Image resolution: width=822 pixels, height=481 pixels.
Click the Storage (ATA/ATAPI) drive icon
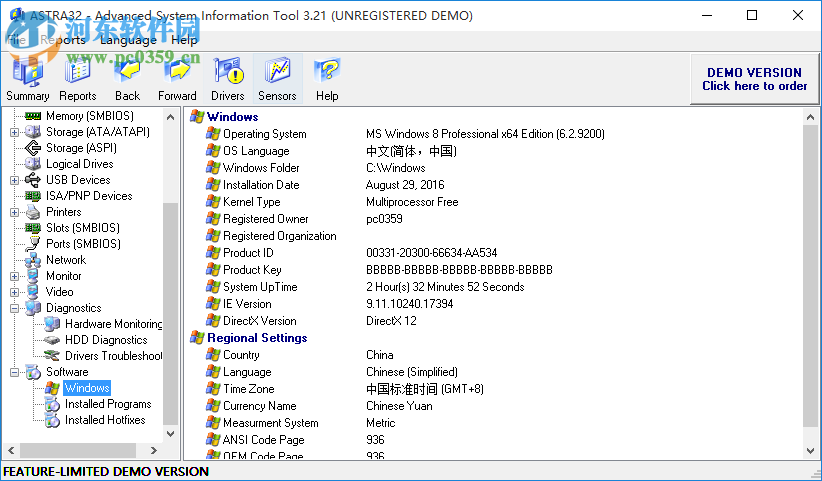pyautogui.click(x=33, y=132)
